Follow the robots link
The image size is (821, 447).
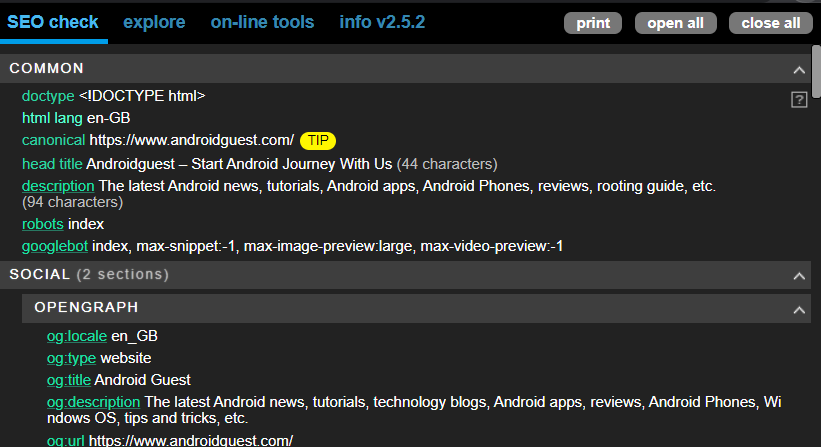tap(42, 224)
